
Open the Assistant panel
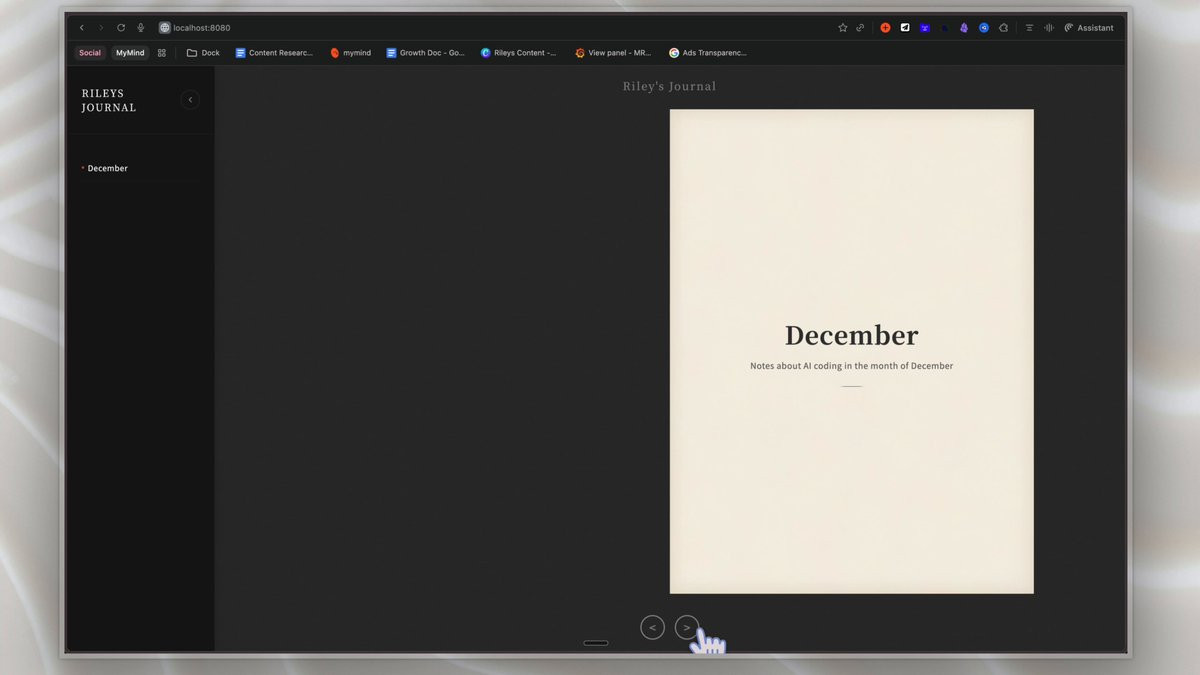coord(1089,28)
